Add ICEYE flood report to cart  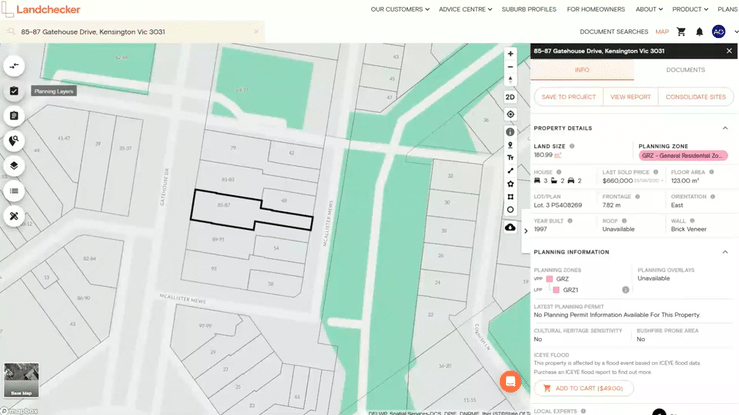pos(584,388)
